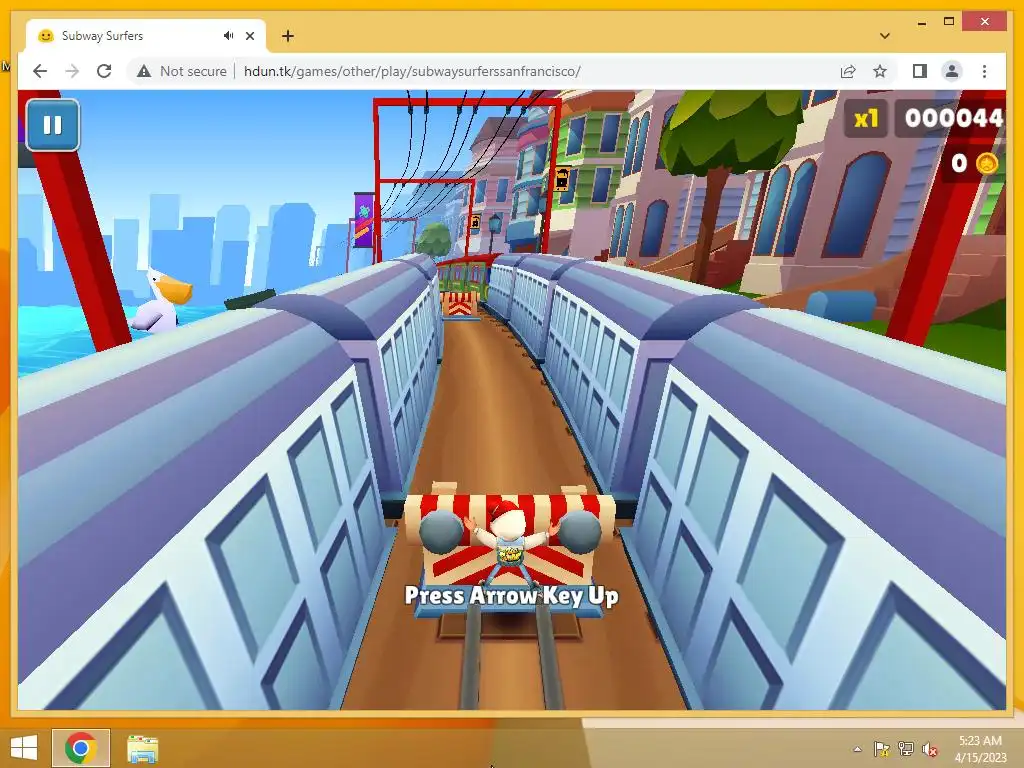Open a new tab with plus button
Viewport: 1024px width, 768px height.
click(288, 36)
